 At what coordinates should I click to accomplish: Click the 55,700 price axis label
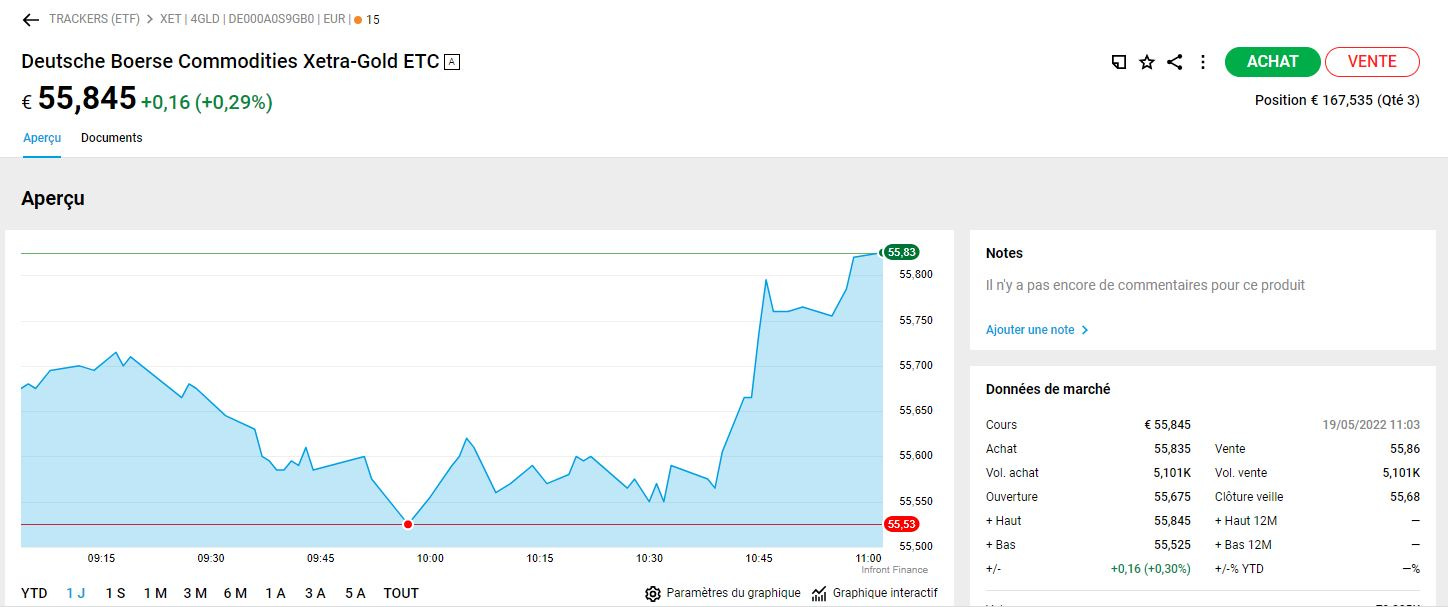tap(916, 366)
